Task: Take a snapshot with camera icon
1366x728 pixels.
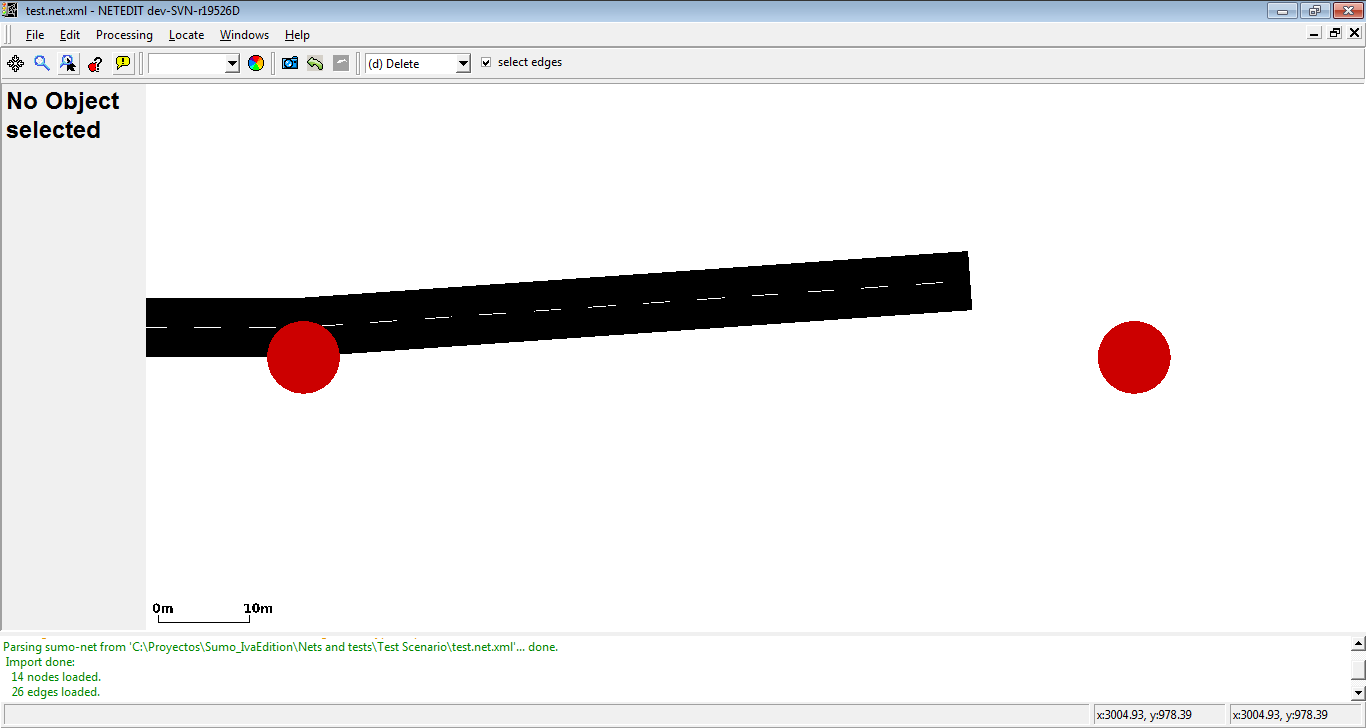Action: point(290,63)
